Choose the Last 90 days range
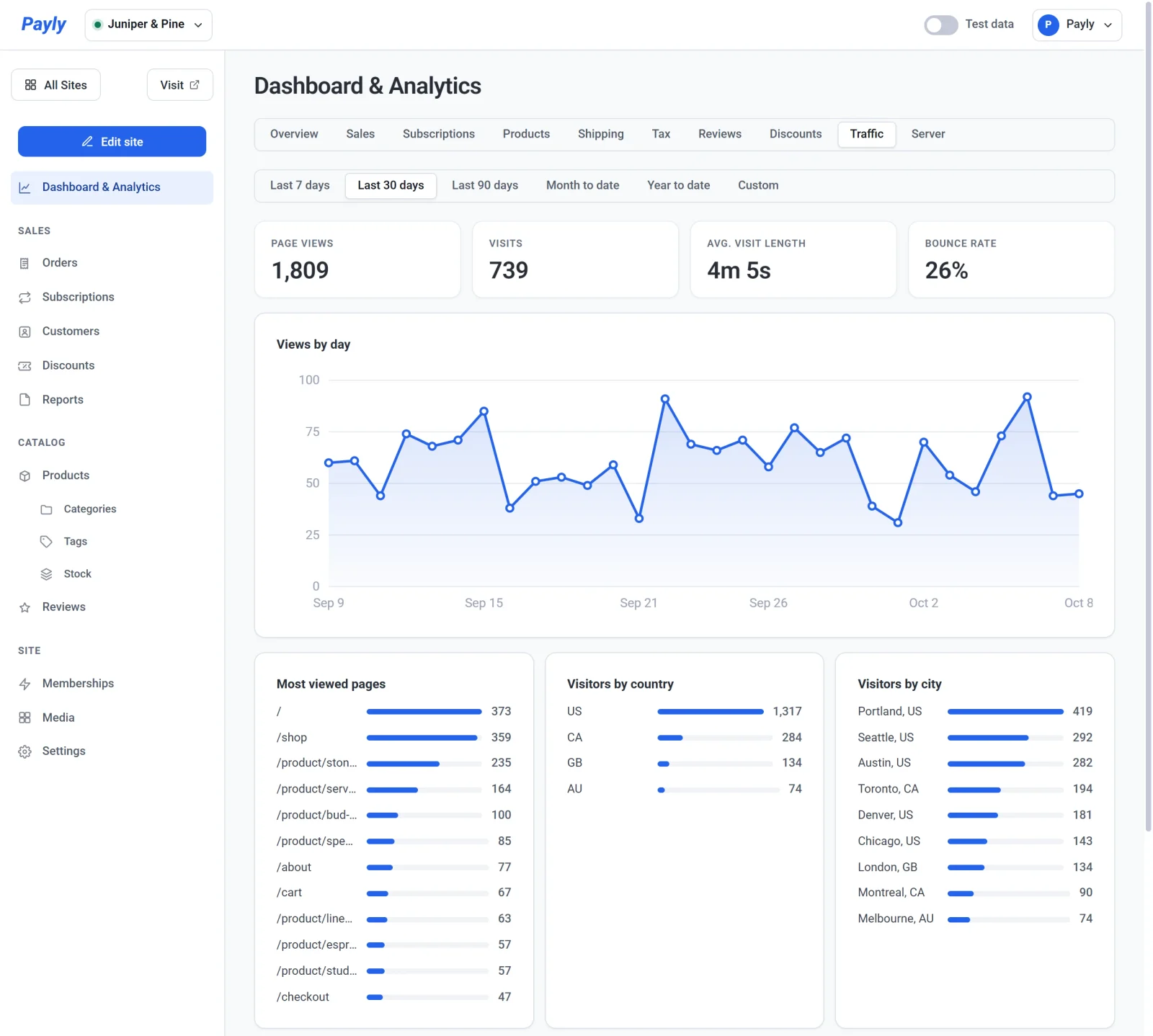 click(485, 185)
